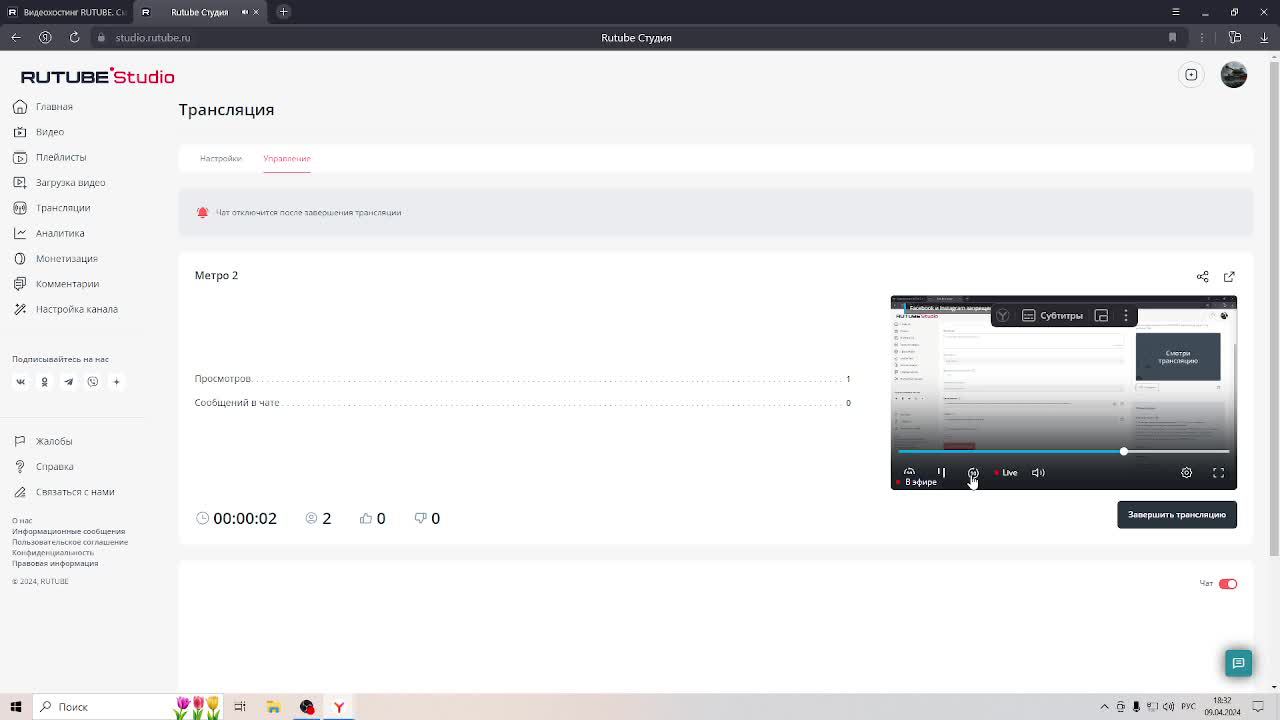
Task: Click the Yandex translate icon in overlay
Action: coord(1002,316)
